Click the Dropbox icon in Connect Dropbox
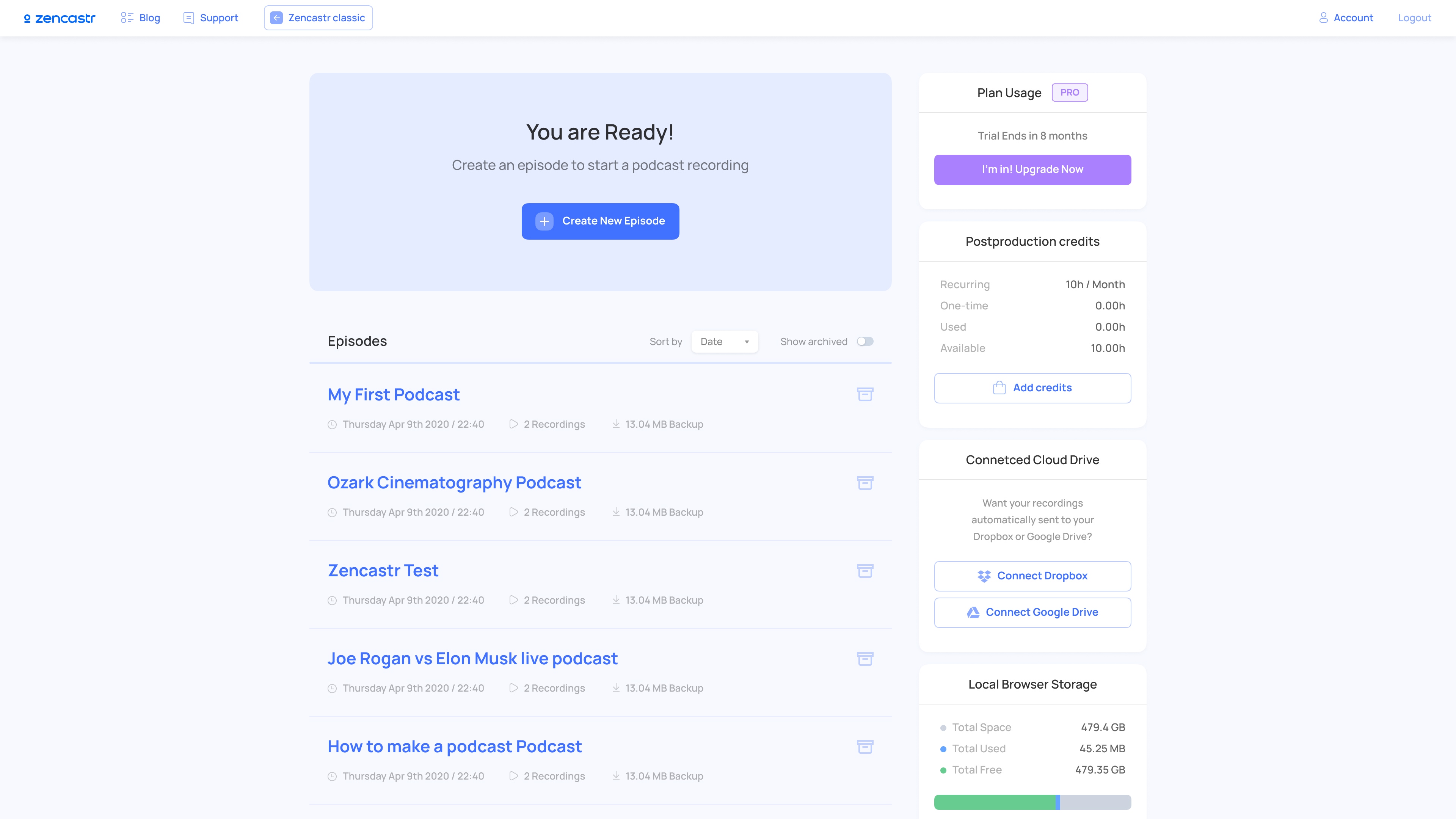1456x819 pixels. pyautogui.click(x=984, y=576)
